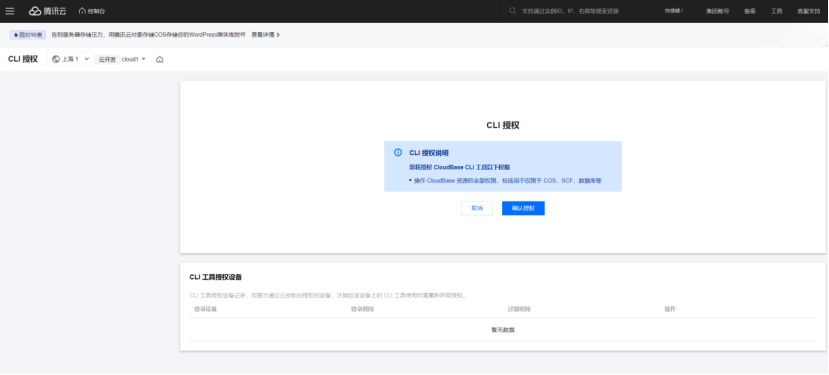829x375 pixels.
Task: Click the 快捷键 / shortcut hint
Action: (x=674, y=11)
